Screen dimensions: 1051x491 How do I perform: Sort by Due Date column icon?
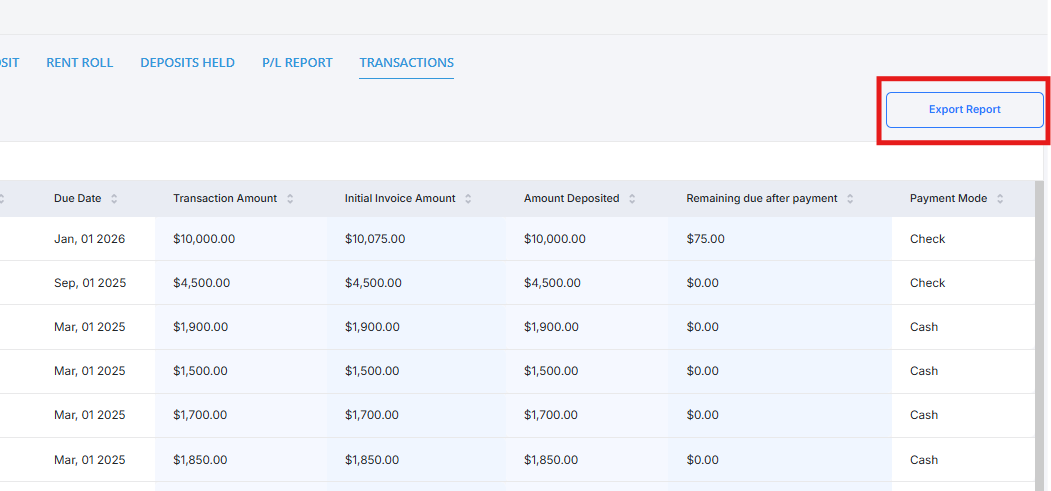[x=114, y=199]
